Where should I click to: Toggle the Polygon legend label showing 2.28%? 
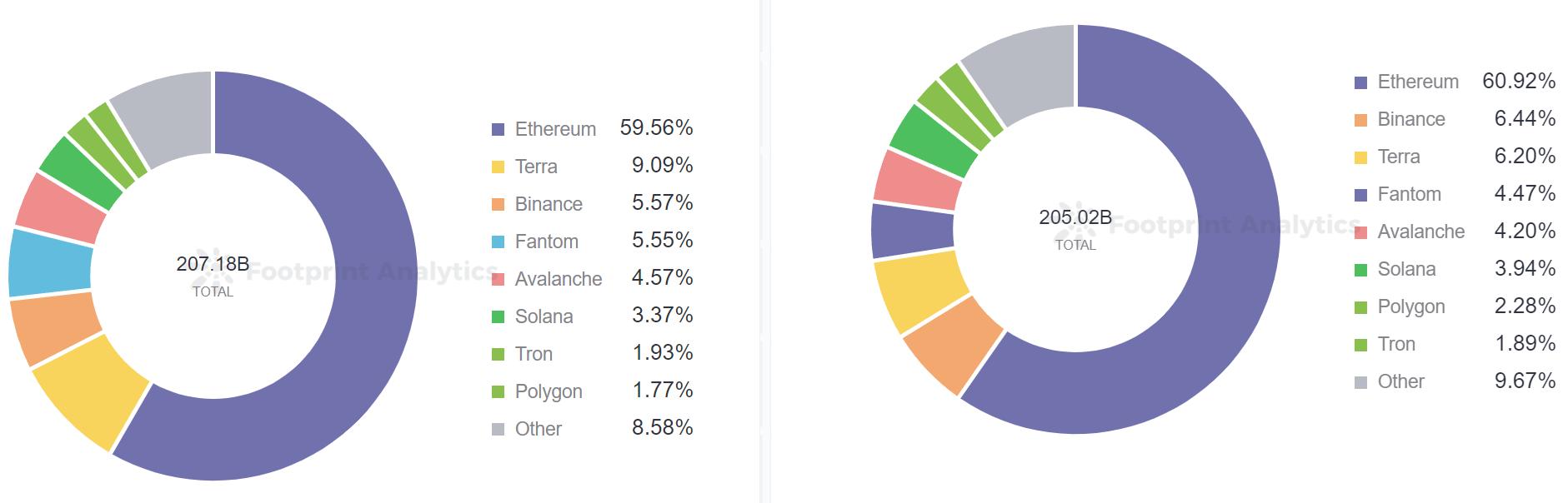(x=1410, y=306)
